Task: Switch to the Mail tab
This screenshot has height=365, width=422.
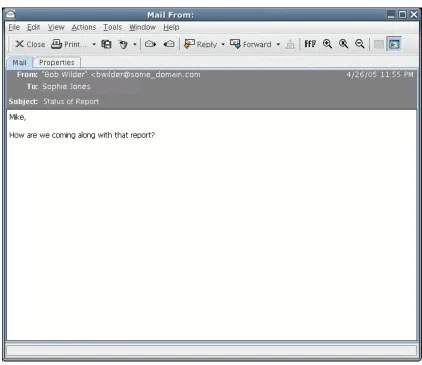Action: [19, 62]
